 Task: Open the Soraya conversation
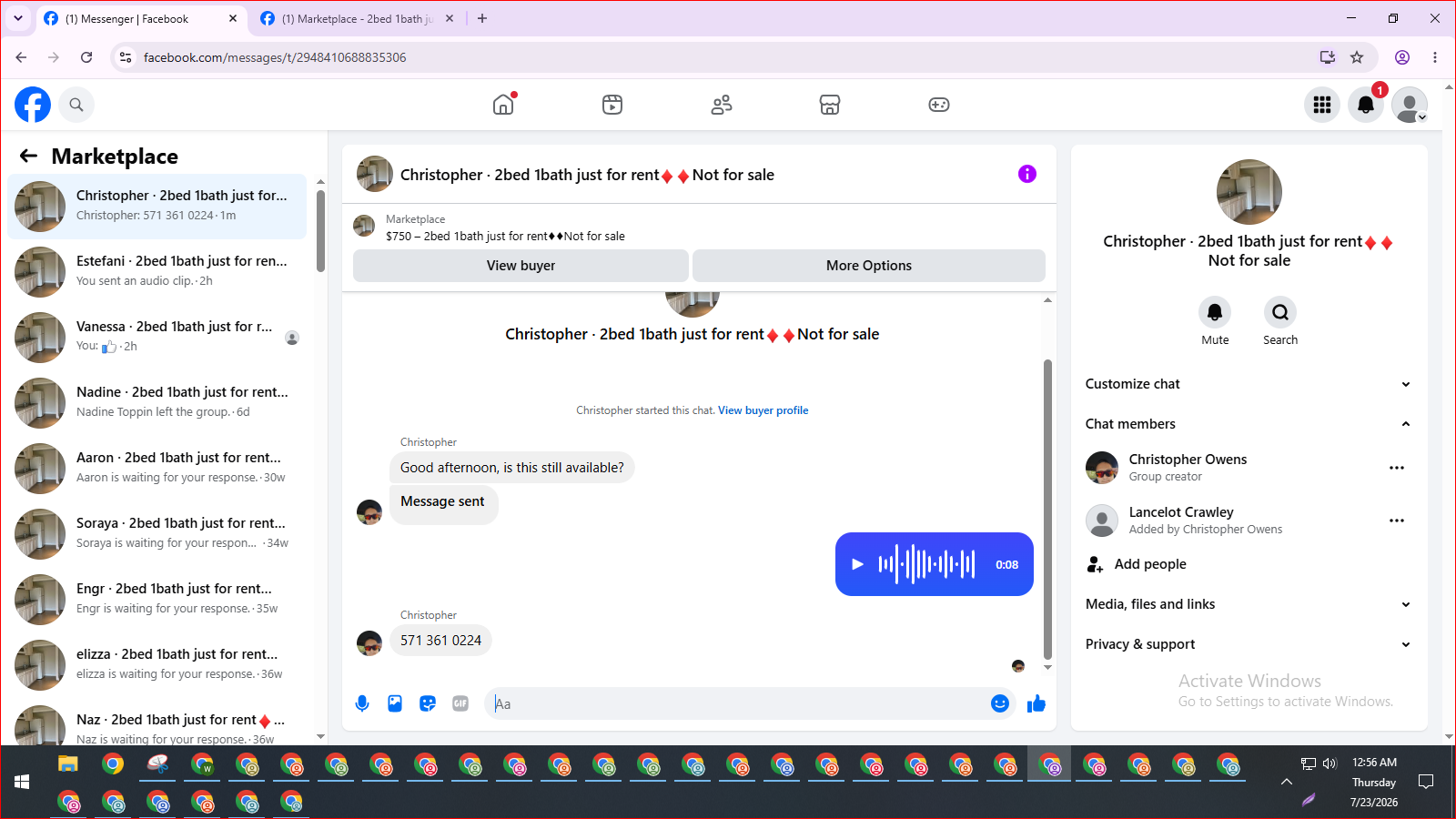[157, 534]
